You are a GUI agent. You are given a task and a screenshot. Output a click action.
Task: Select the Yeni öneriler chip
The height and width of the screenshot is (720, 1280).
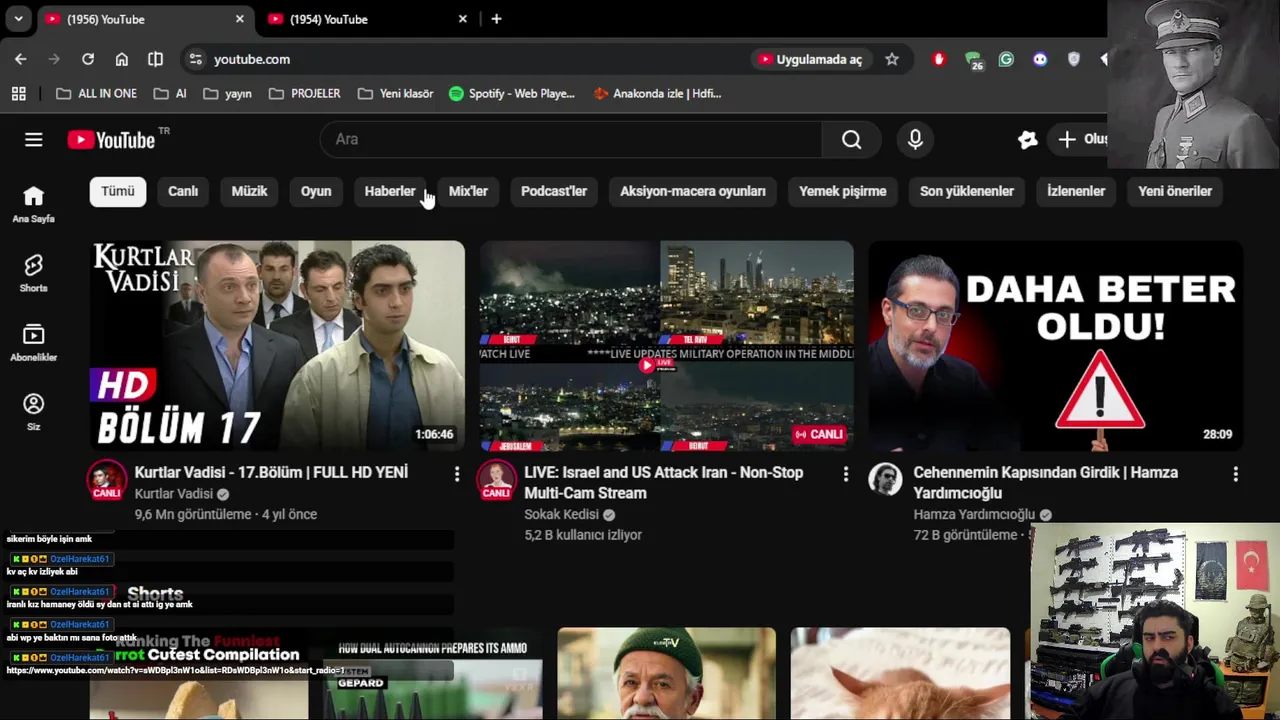click(1175, 191)
